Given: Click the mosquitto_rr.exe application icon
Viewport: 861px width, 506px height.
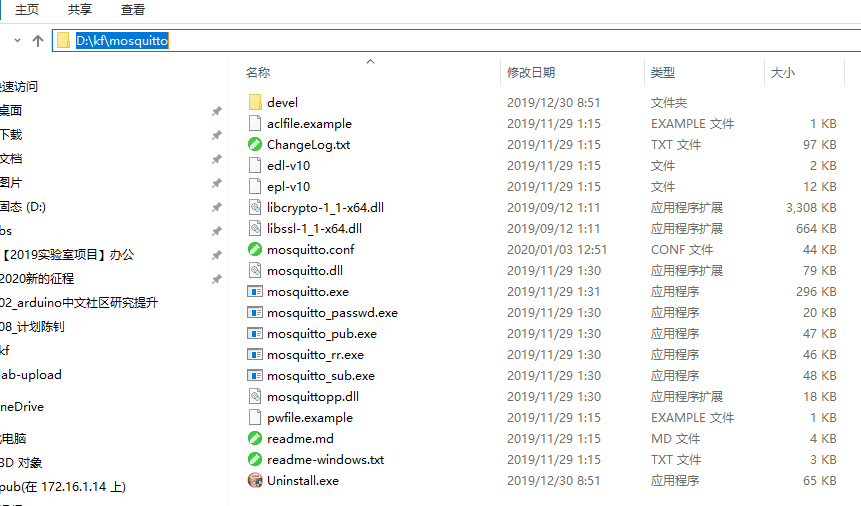Looking at the screenshot, I should [255, 354].
